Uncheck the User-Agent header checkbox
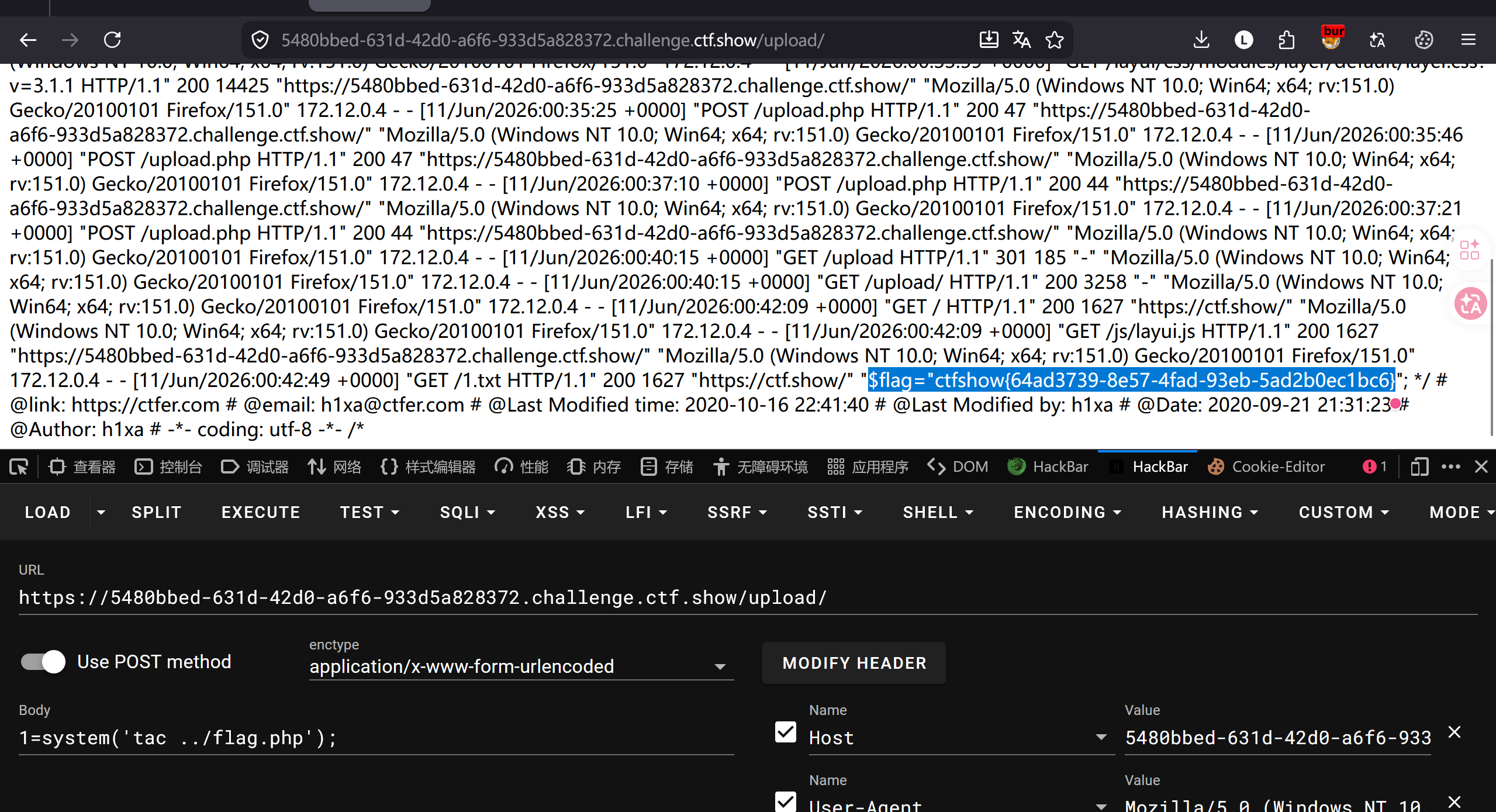This screenshot has height=812, width=1496. 786,801
